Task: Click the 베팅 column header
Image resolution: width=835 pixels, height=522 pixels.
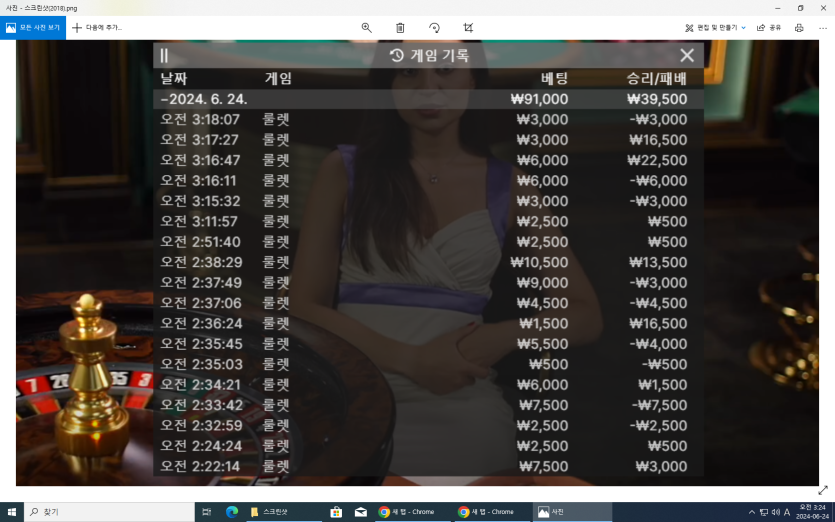Action: (554, 79)
